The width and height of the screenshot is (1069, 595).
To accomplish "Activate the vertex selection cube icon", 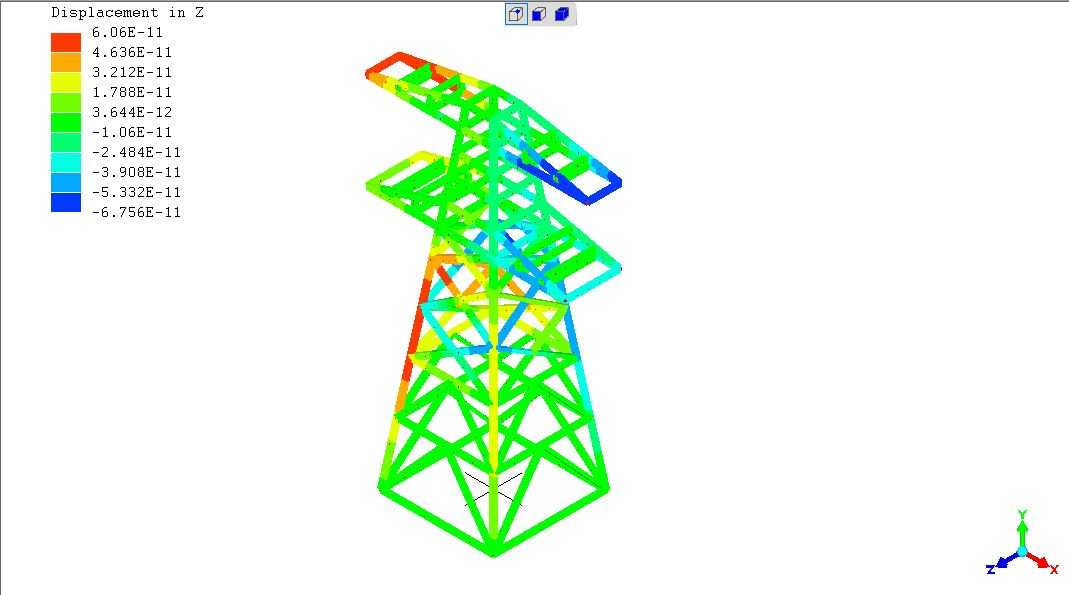I will tap(516, 14).
